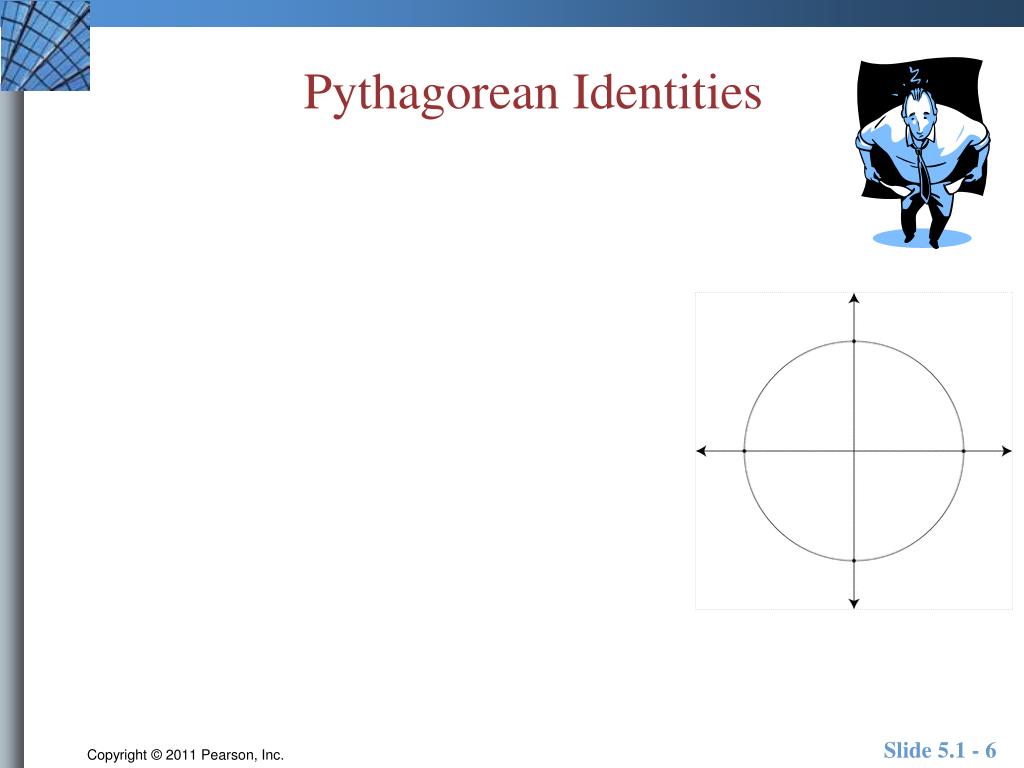
Task: Select the confused man clipart image
Action: [x=923, y=153]
